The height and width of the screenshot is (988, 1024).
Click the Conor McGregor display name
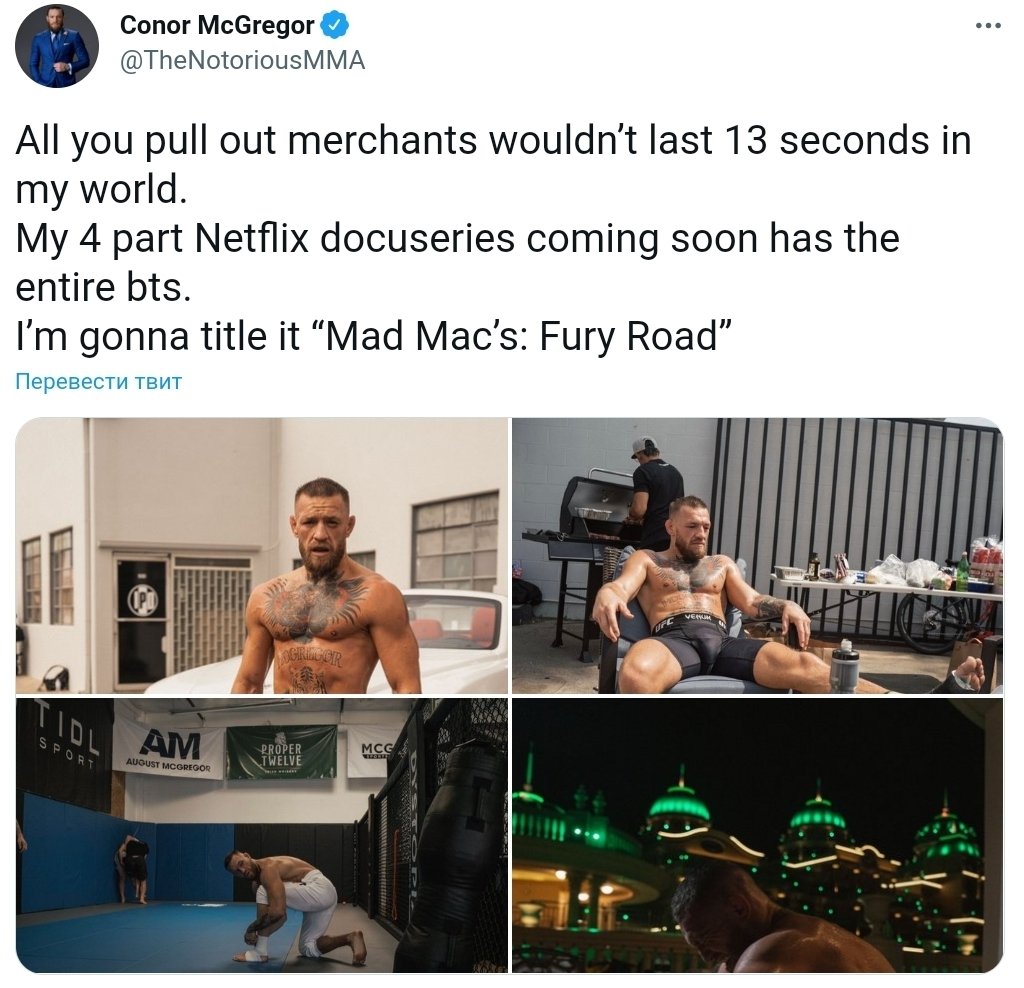(217, 25)
